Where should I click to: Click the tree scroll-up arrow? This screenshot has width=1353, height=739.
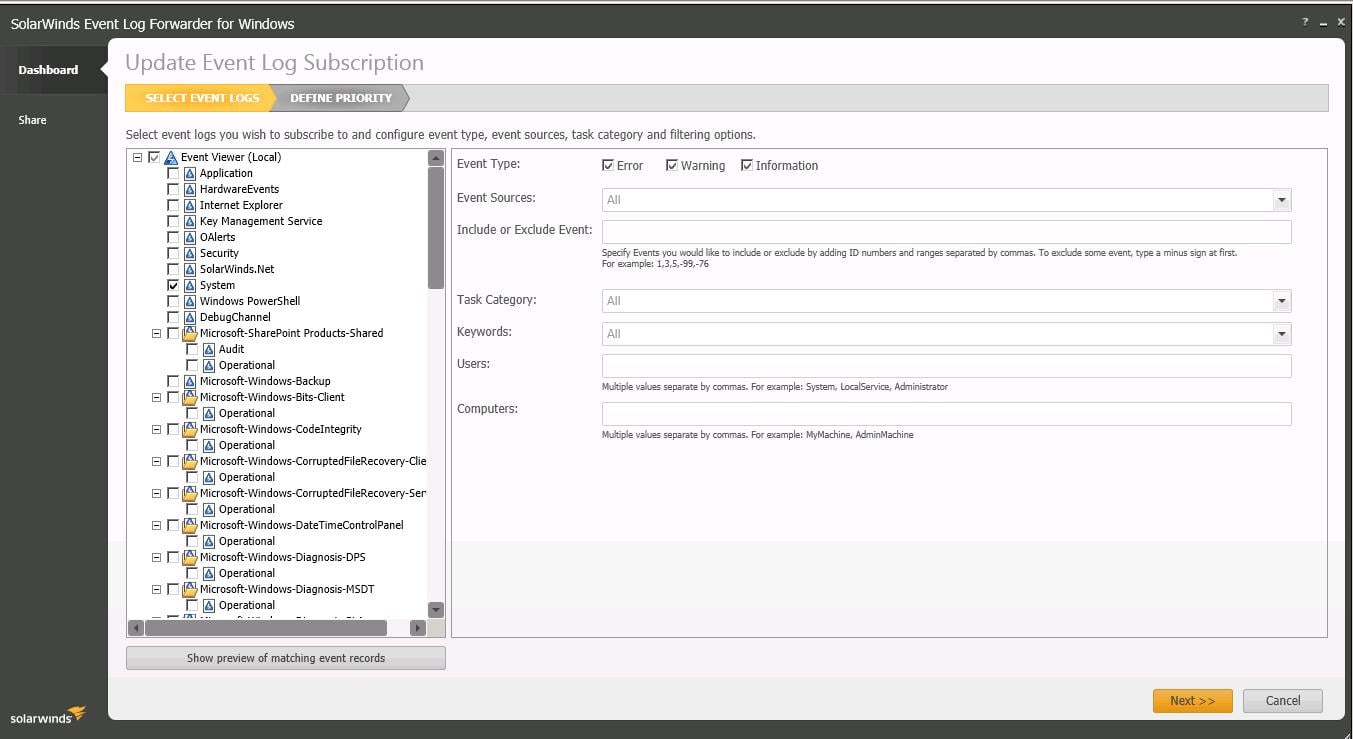click(x=436, y=158)
